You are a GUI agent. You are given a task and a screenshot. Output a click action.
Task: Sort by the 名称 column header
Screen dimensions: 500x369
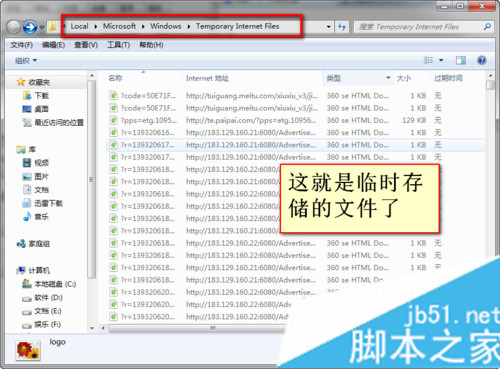[x=115, y=78]
